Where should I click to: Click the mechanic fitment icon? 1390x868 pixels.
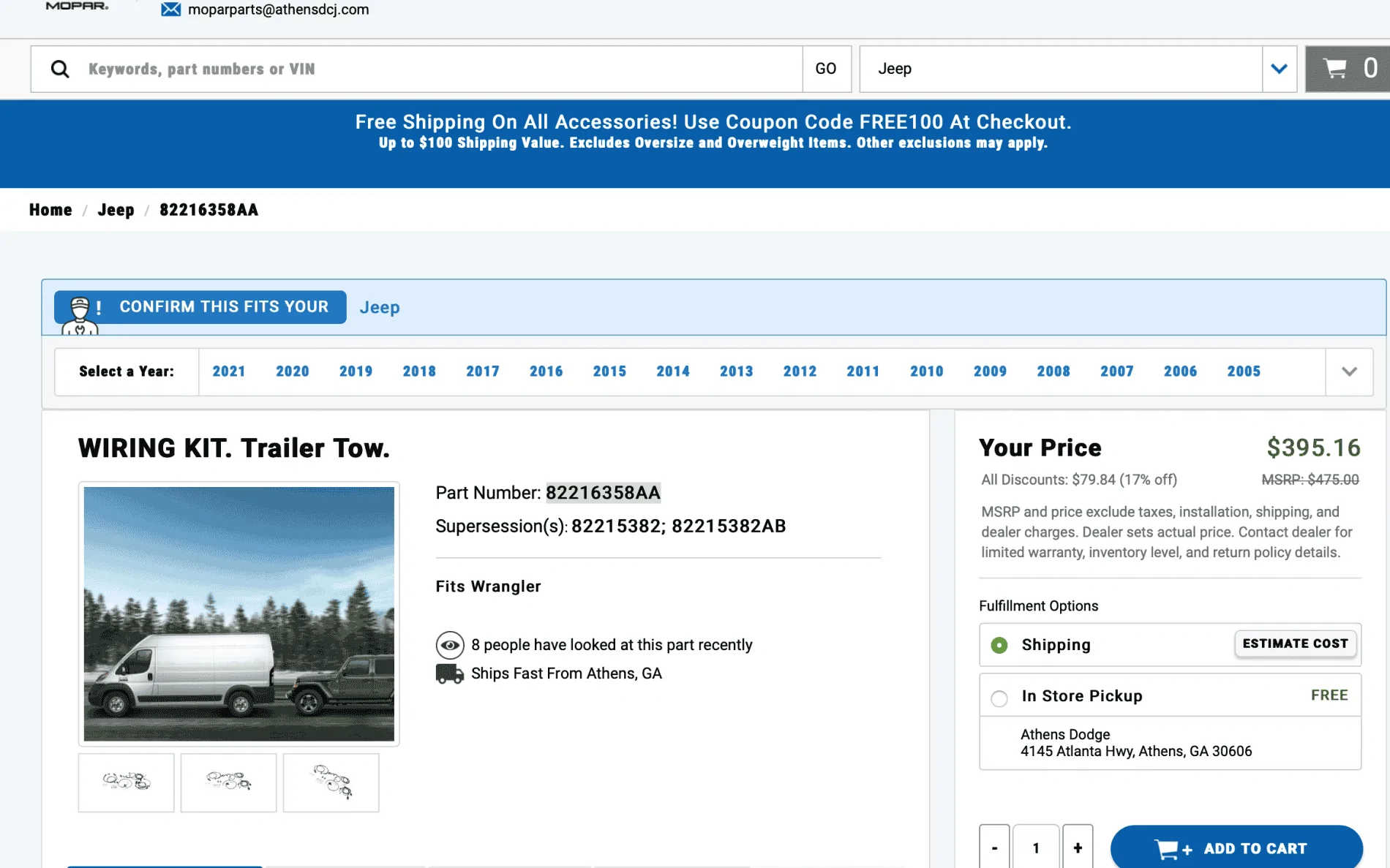(80, 315)
